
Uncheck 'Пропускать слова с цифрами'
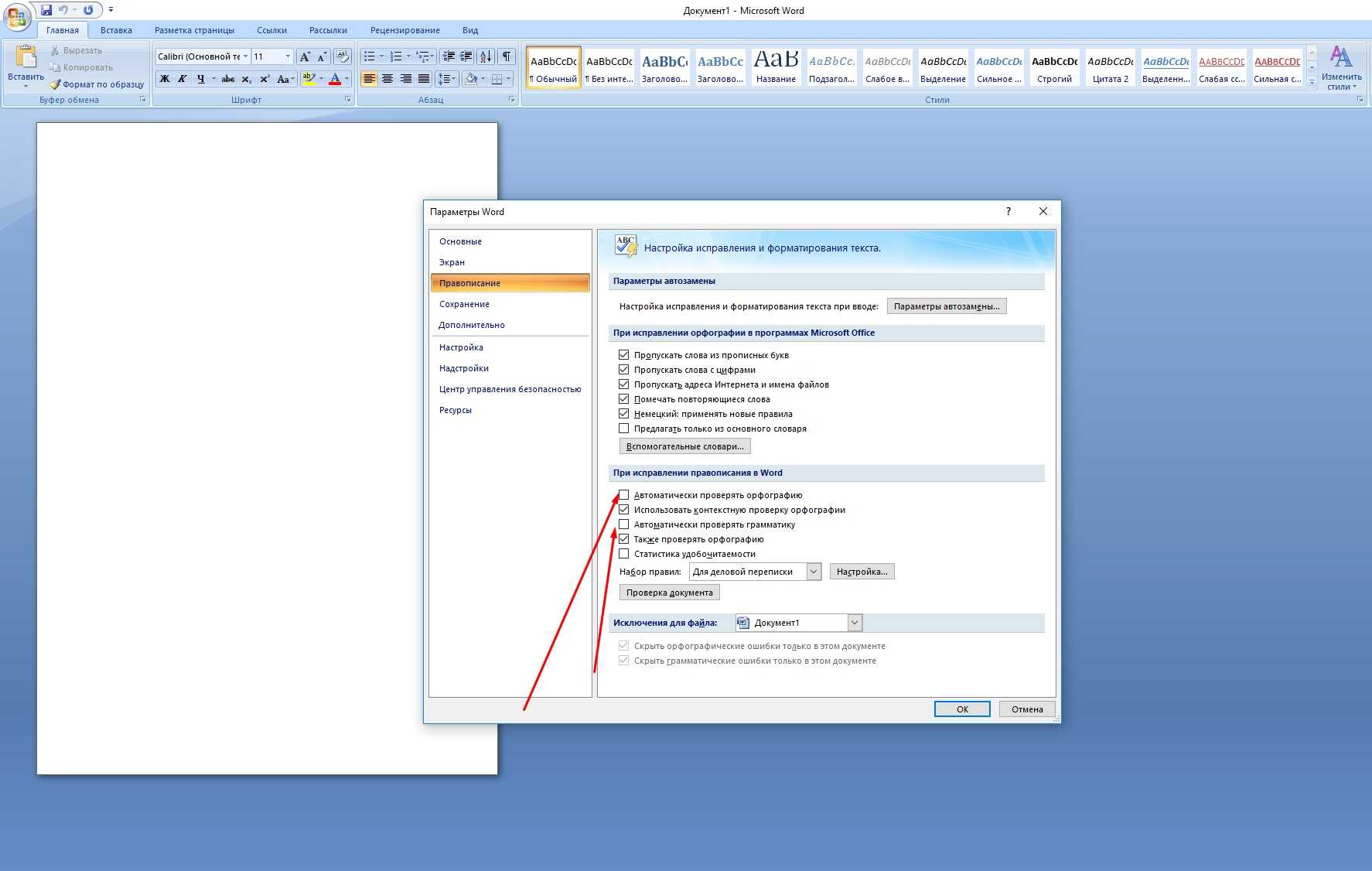[623, 369]
